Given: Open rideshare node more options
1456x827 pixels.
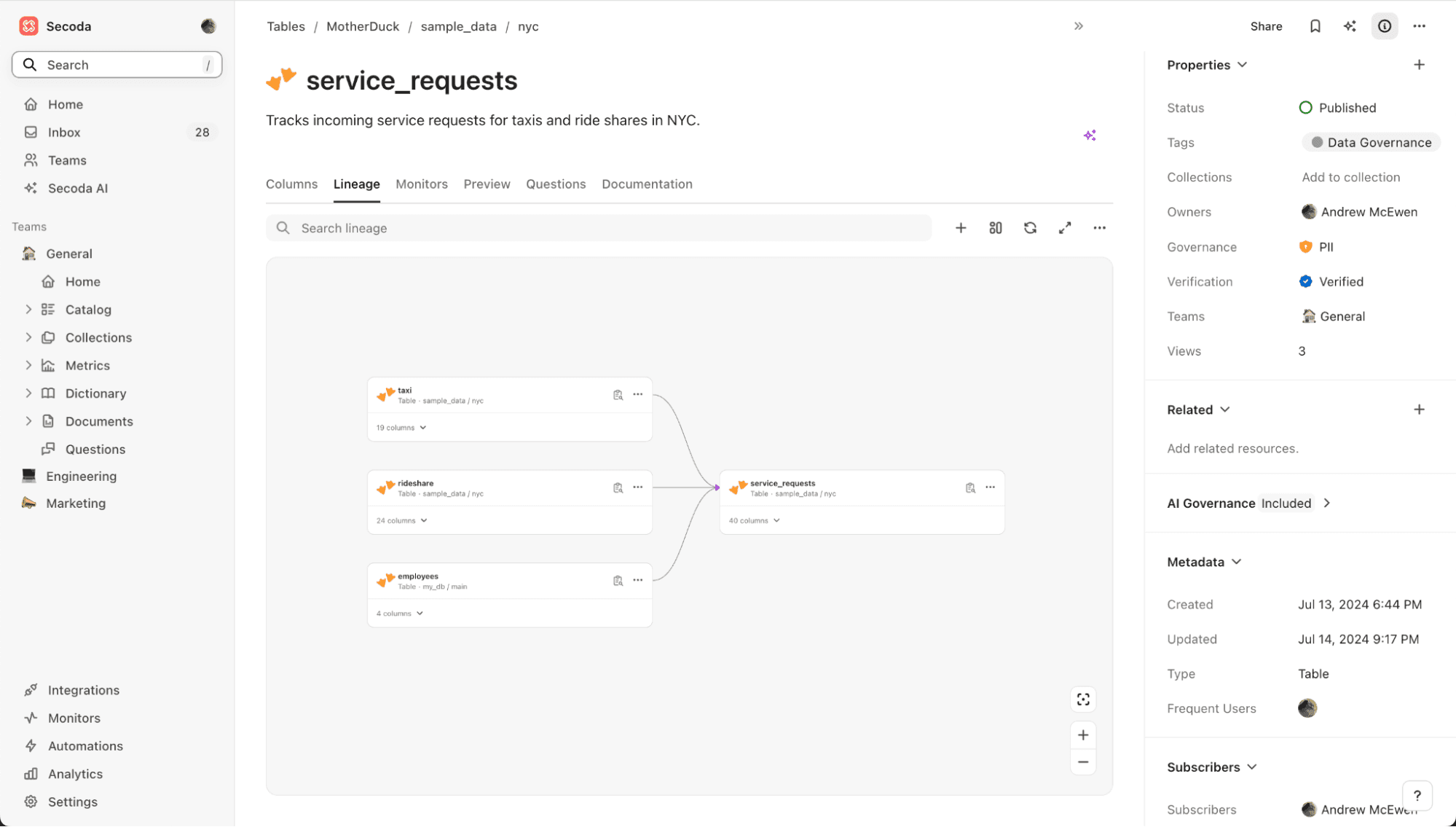Looking at the screenshot, I should [x=638, y=487].
